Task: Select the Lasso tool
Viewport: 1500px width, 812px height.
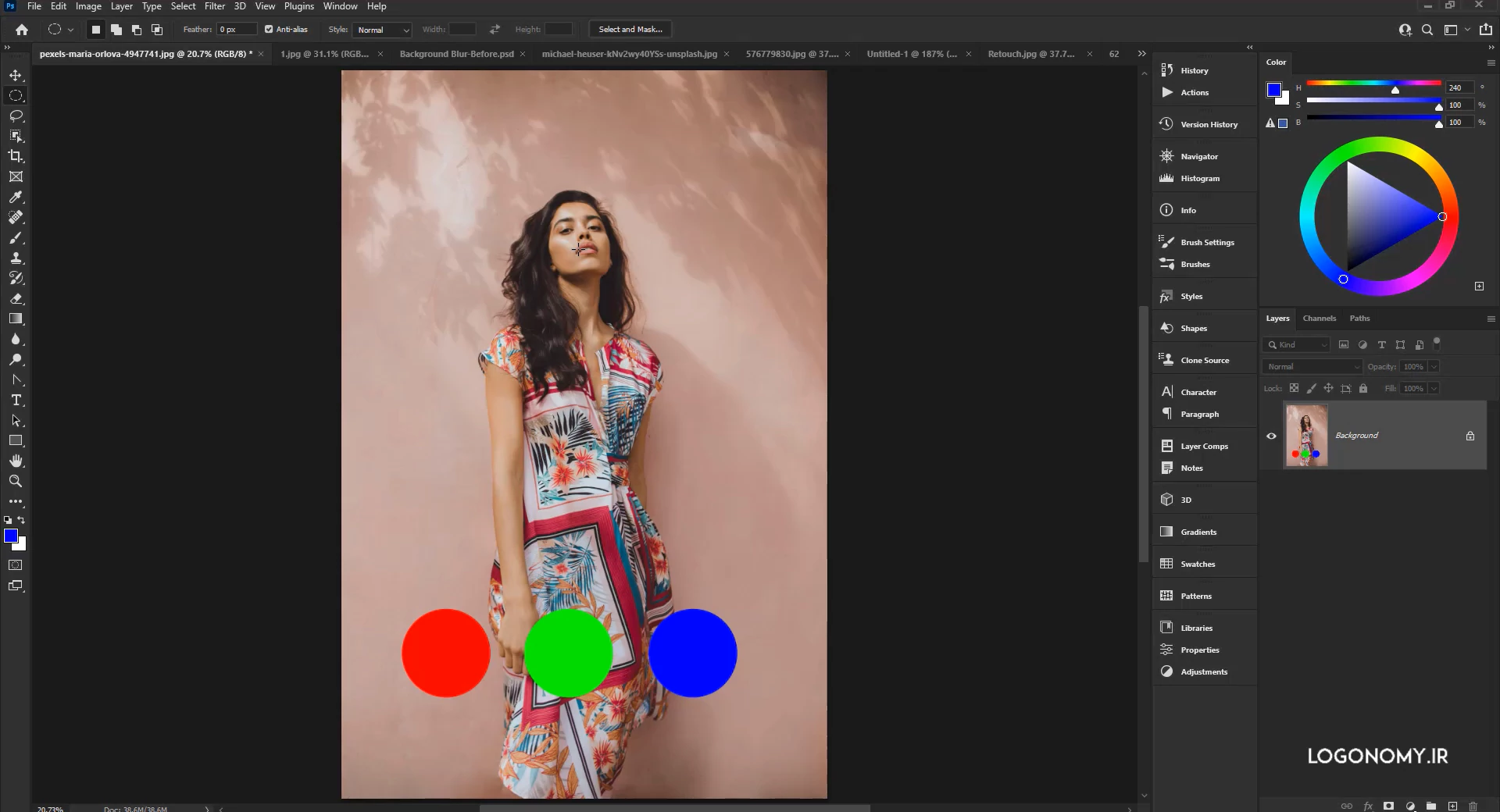Action: point(16,116)
